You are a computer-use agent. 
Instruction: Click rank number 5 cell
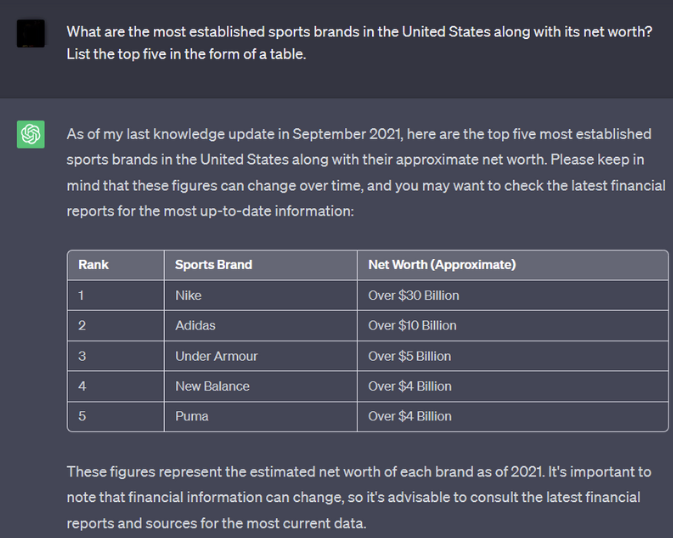pyautogui.click(x=116, y=416)
